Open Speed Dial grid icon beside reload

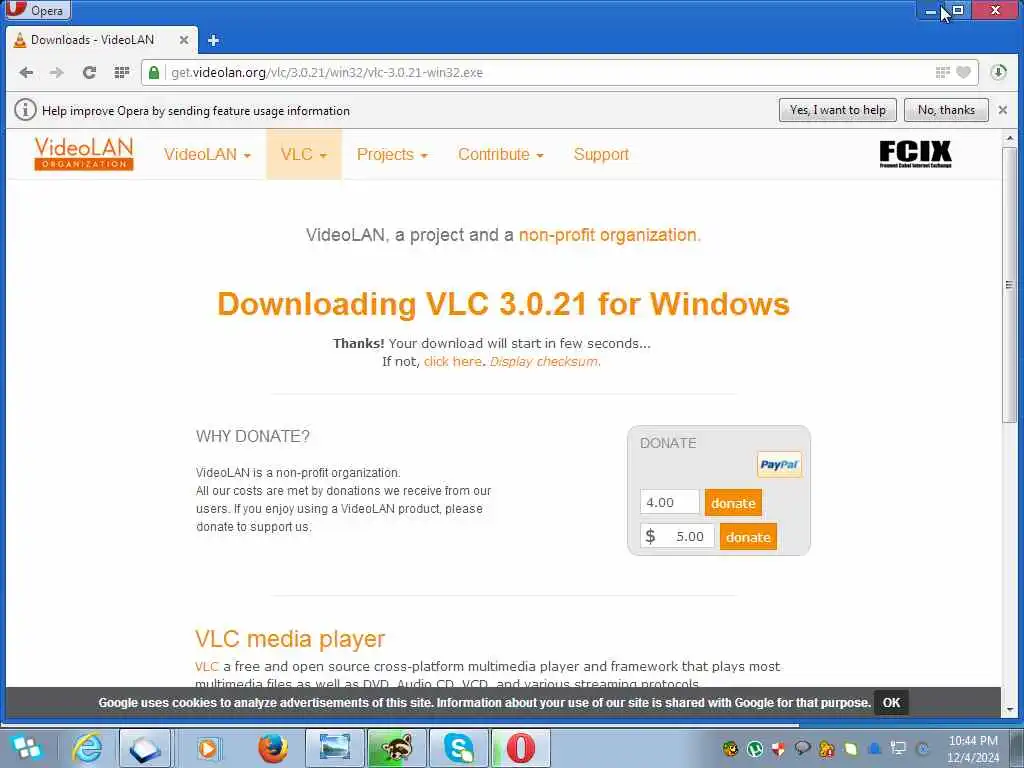pyautogui.click(x=121, y=72)
